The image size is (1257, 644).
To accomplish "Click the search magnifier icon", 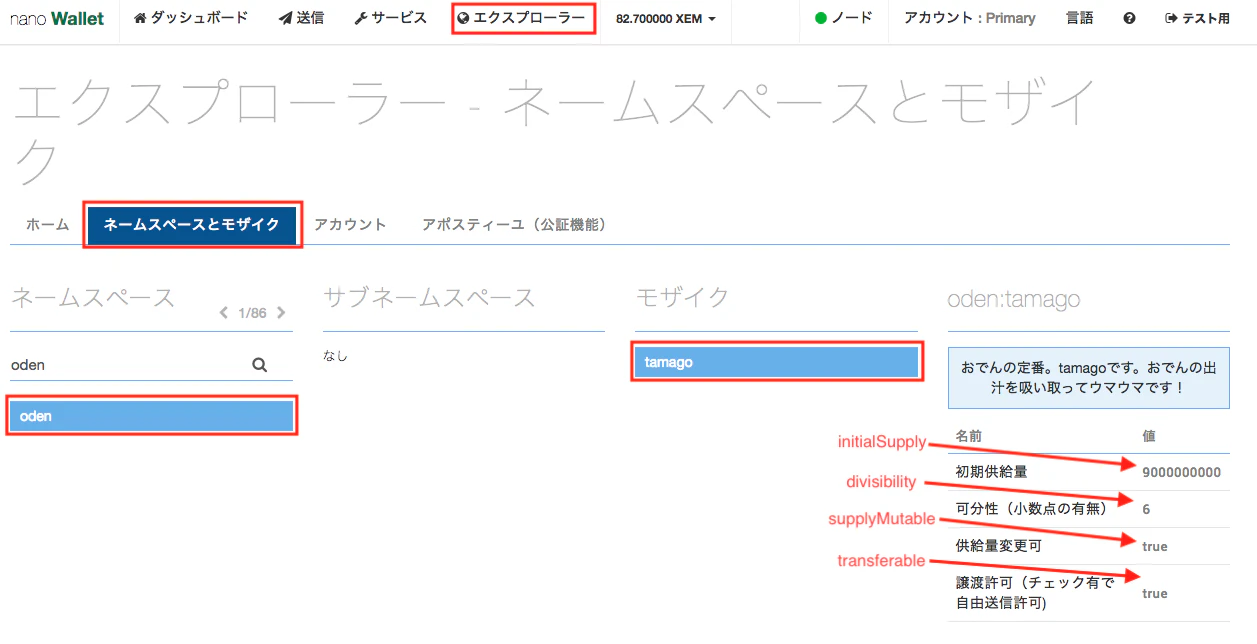I will pyautogui.click(x=260, y=365).
